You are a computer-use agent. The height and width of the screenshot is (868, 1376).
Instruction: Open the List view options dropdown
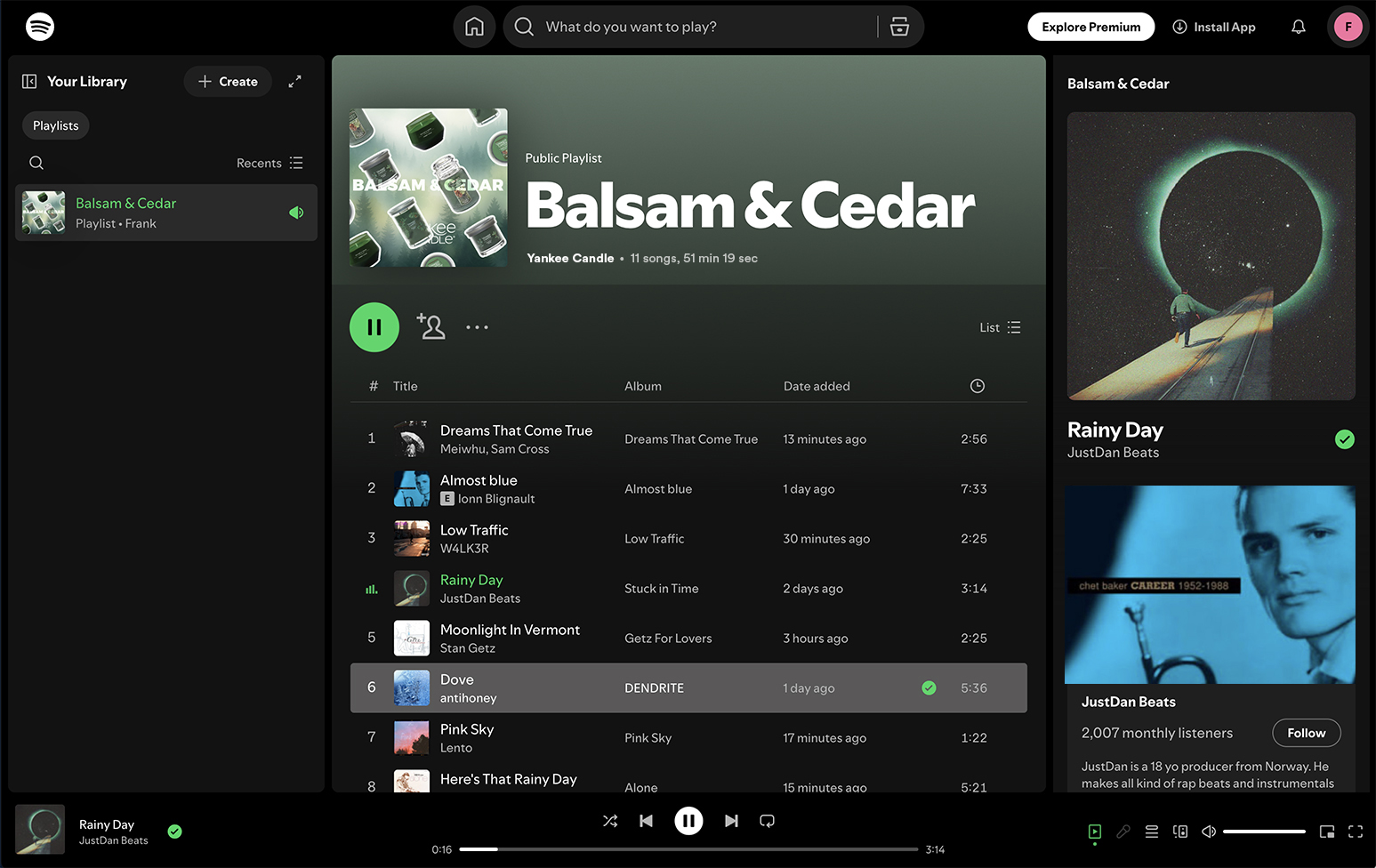pos(1000,327)
